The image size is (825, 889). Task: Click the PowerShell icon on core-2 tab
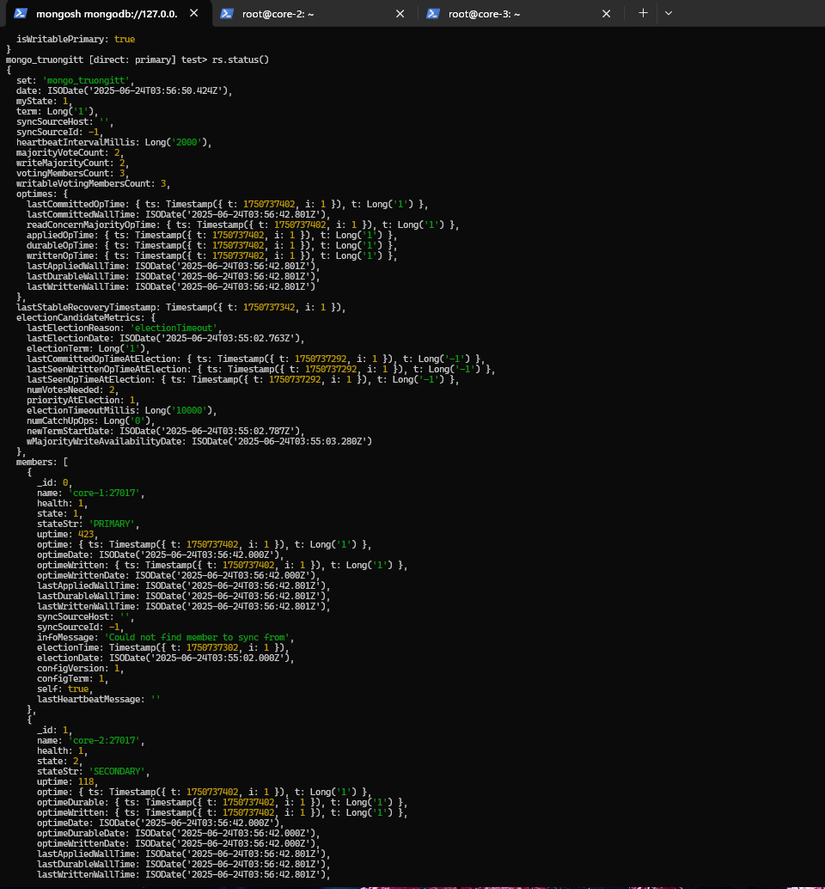pyautogui.click(x=227, y=13)
